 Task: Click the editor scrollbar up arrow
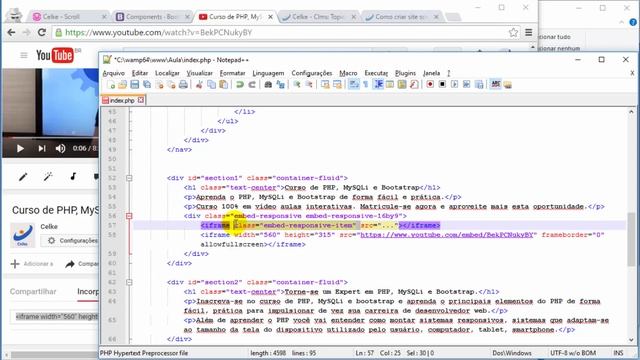pyautogui.click(x=631, y=111)
